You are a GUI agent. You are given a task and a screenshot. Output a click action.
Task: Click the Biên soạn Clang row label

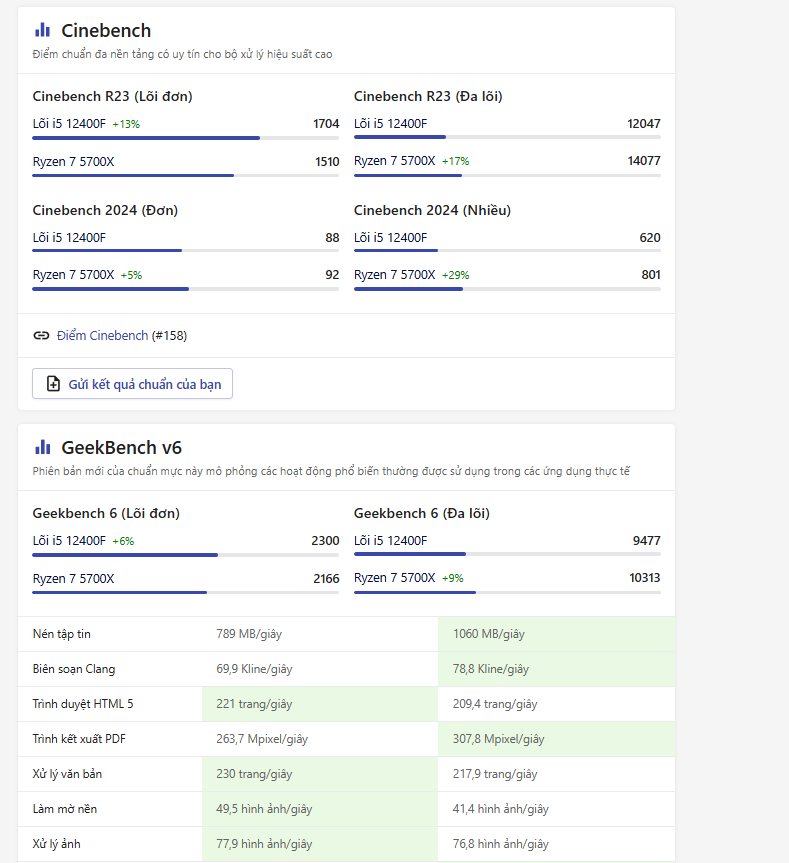coord(74,669)
